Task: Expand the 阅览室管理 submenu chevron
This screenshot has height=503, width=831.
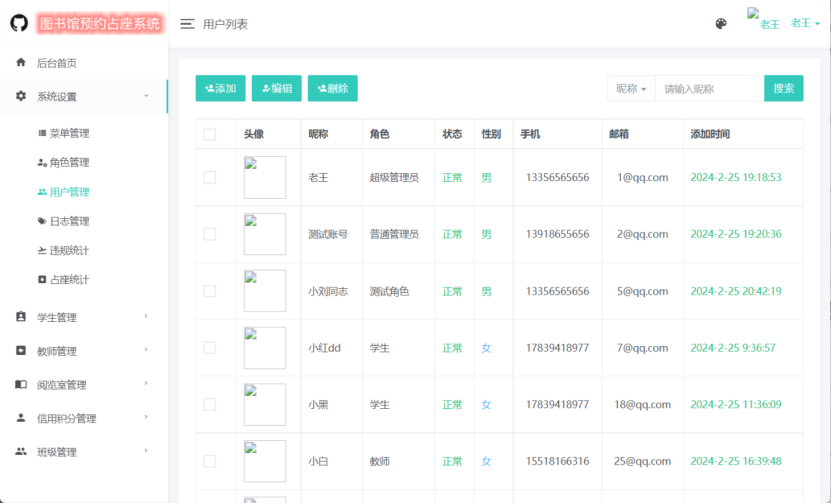Action: pos(146,384)
